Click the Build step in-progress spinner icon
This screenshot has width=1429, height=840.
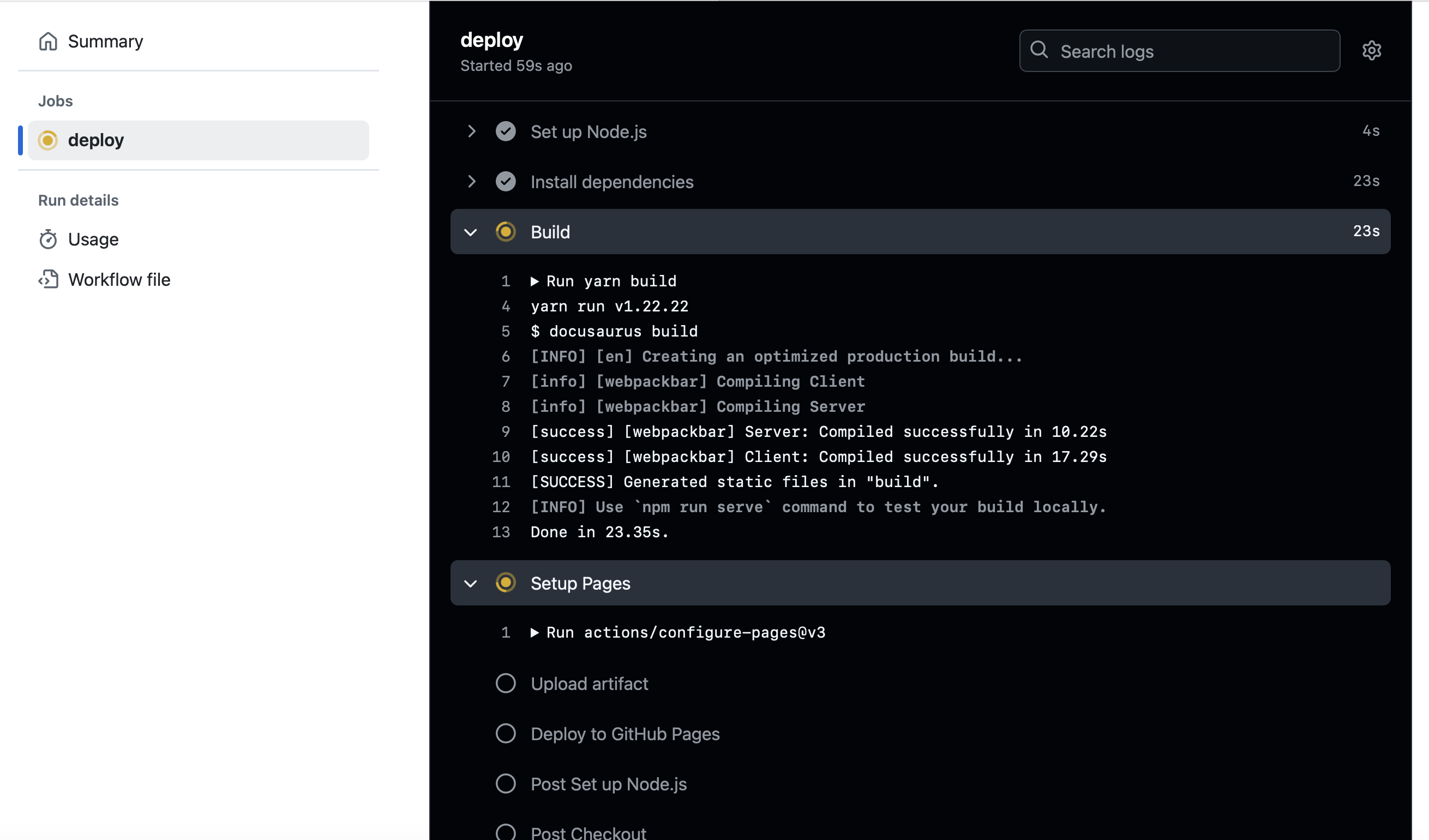pyautogui.click(x=505, y=232)
